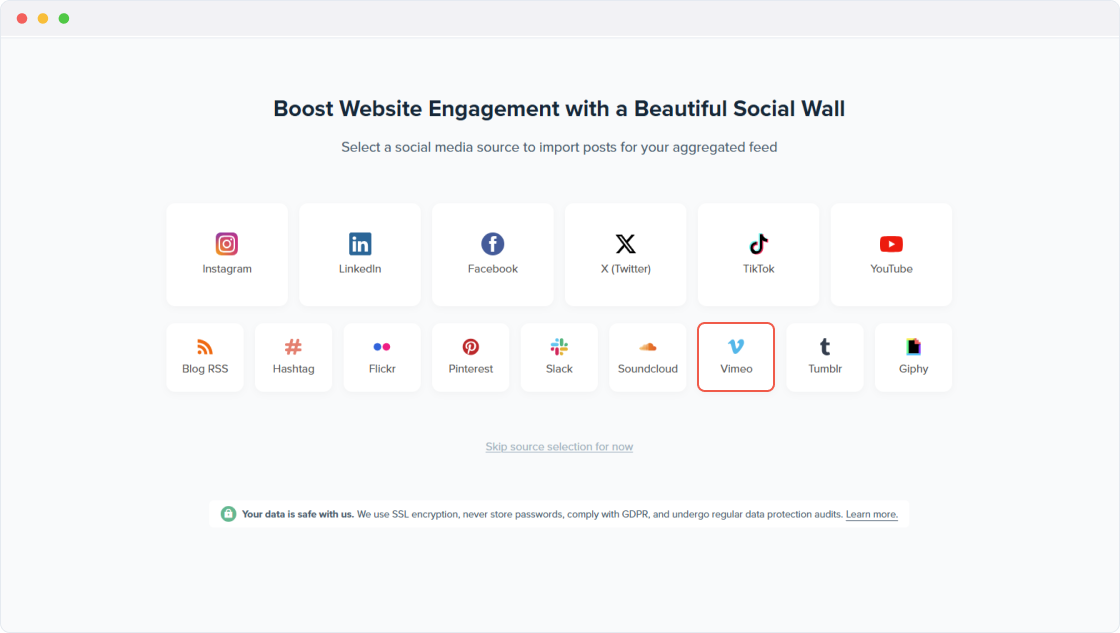
Task: Open the Learn more data safety link
Action: (x=870, y=513)
